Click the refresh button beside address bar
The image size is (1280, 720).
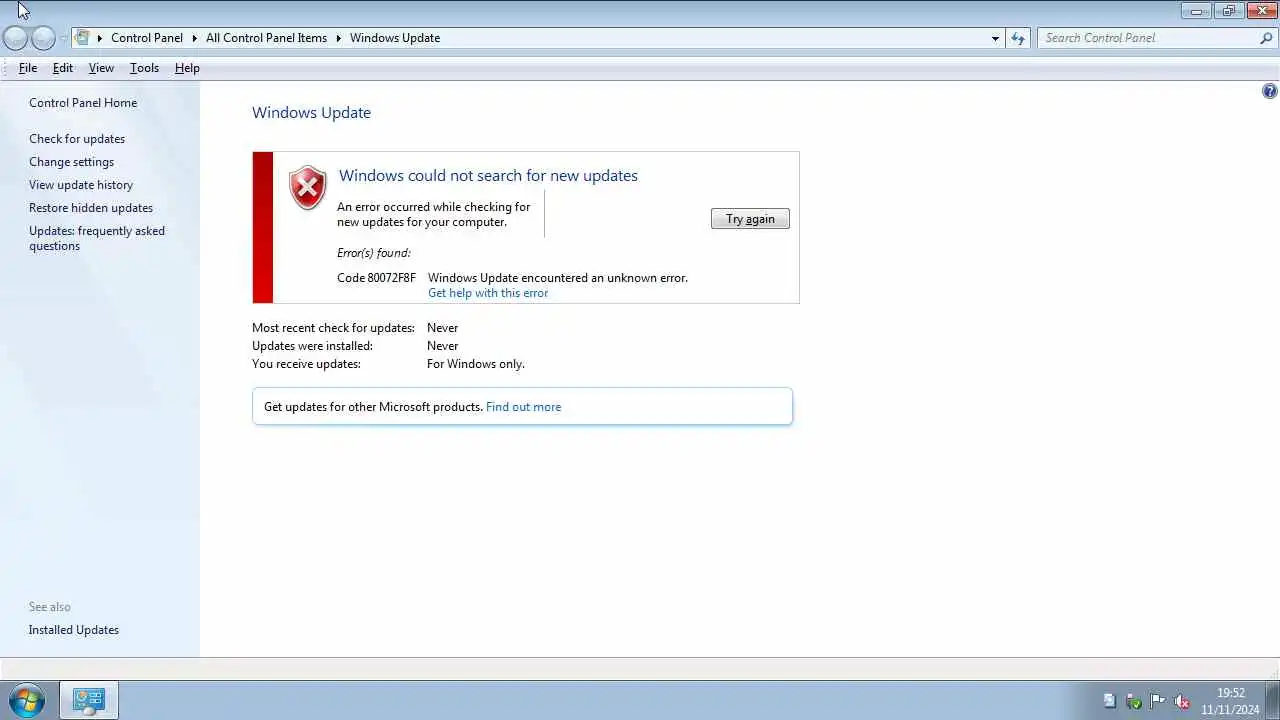(1018, 38)
